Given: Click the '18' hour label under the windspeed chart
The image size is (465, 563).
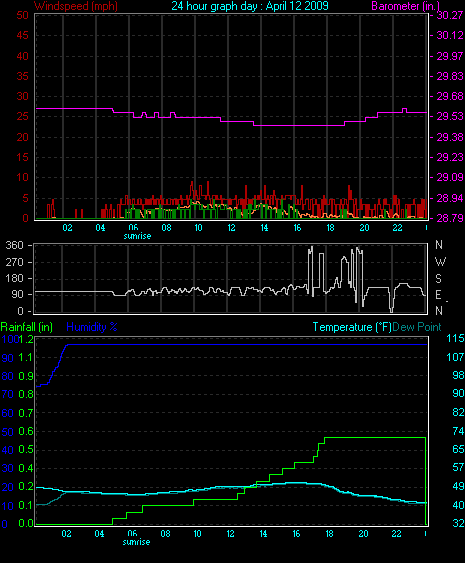Looking at the screenshot, I should coord(330,228).
